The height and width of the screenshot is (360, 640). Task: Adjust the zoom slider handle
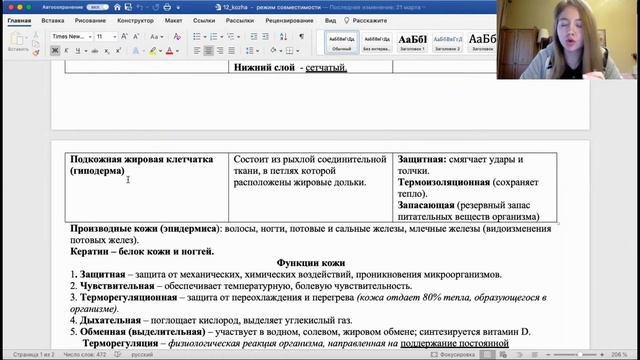pyautogui.click(x=580, y=355)
